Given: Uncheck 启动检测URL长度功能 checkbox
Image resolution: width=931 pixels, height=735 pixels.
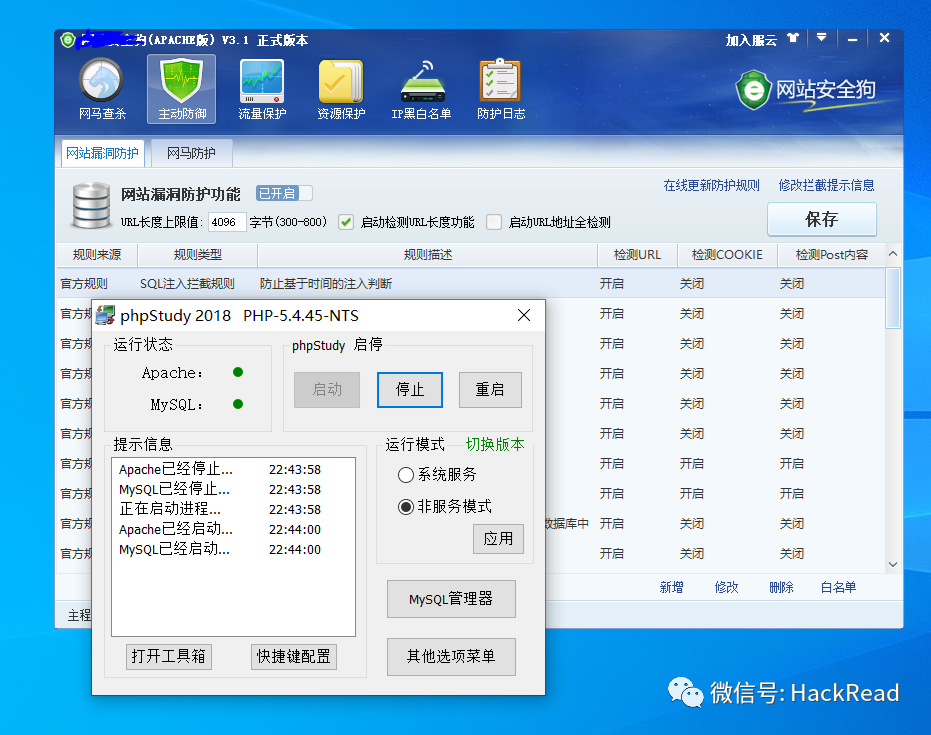Looking at the screenshot, I should [346, 222].
